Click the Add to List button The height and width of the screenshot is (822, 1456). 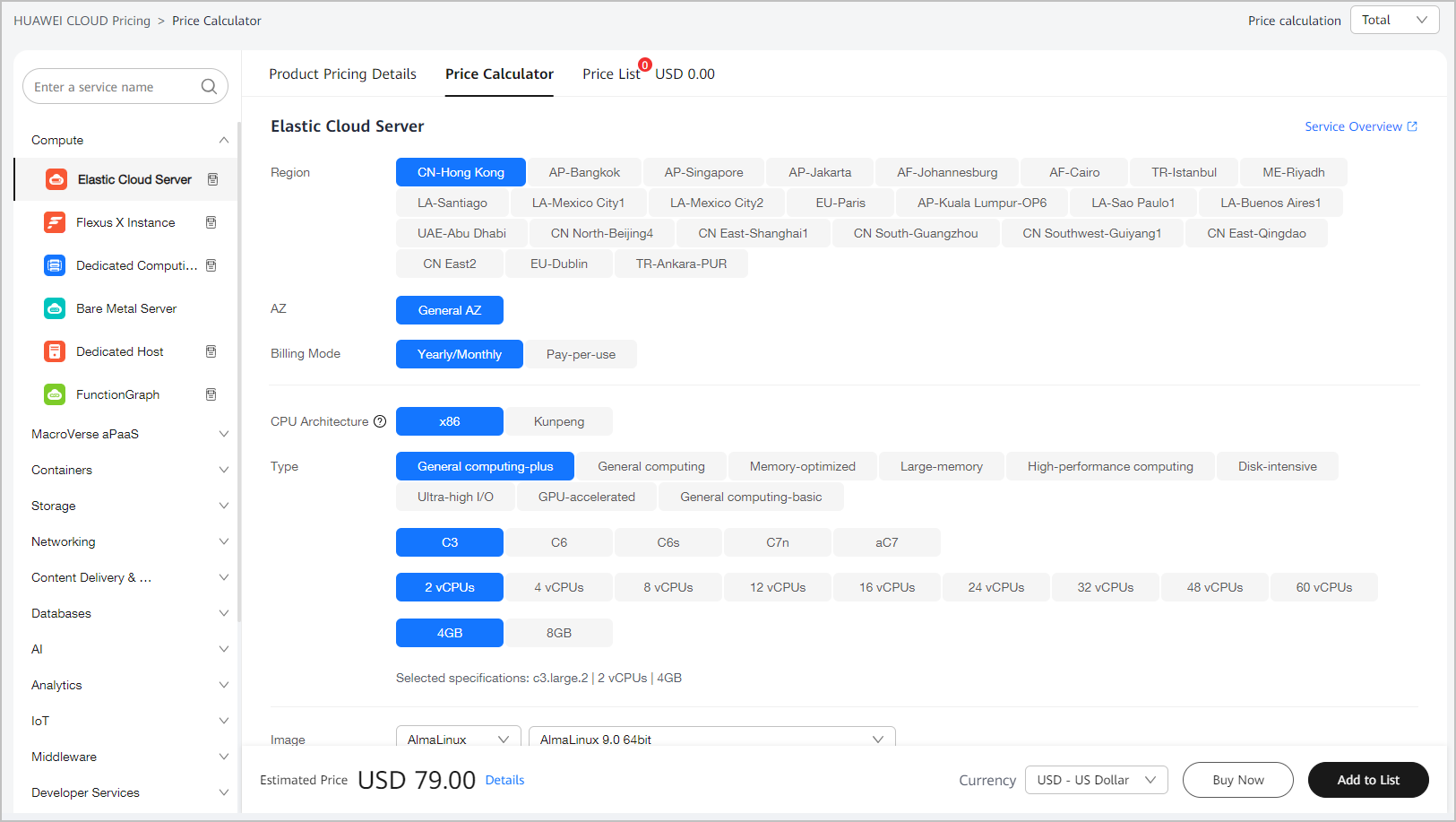pos(1367,780)
